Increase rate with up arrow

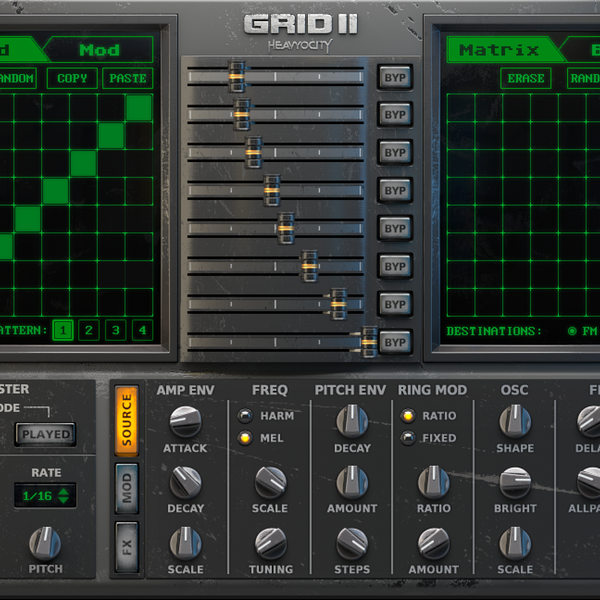coord(64,491)
